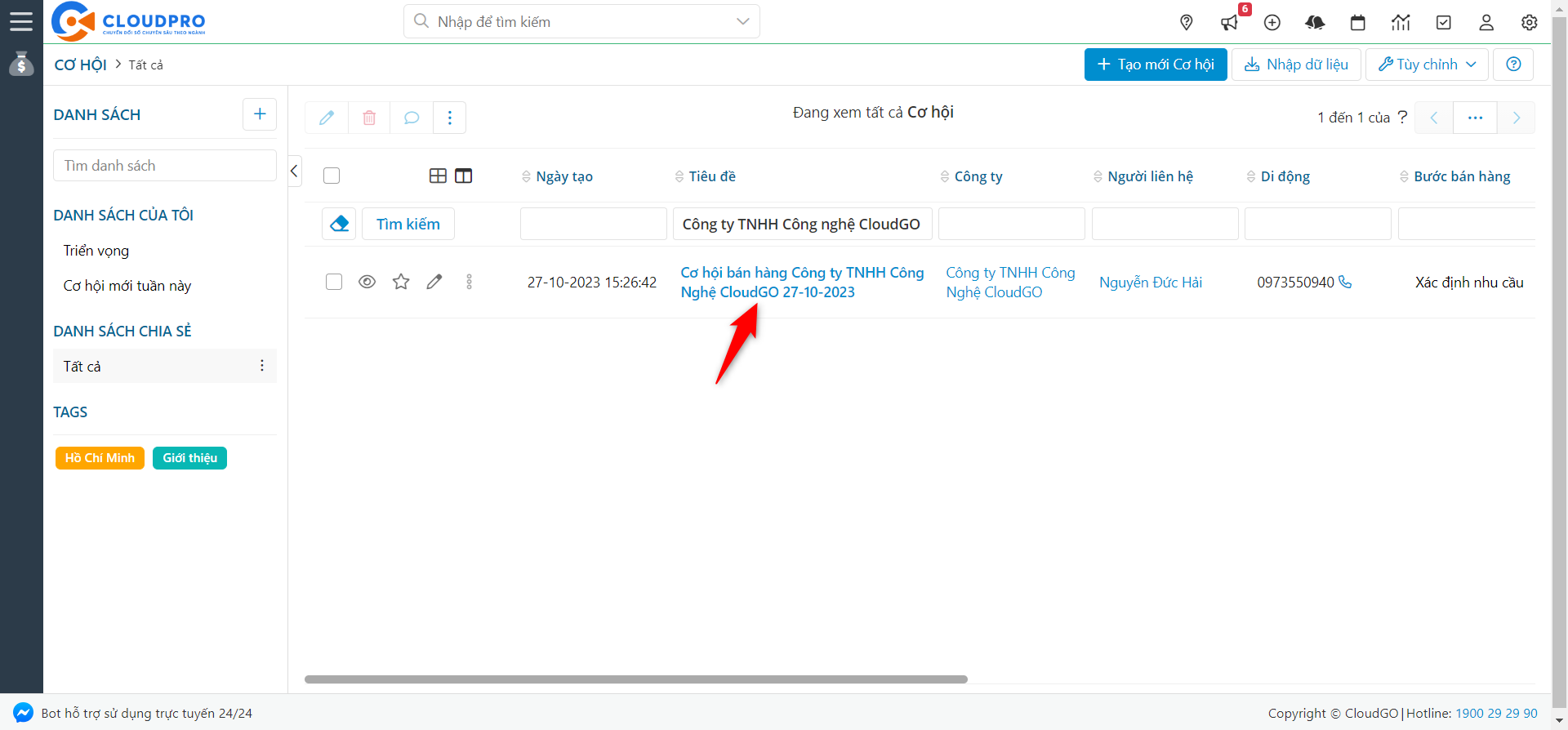Select the orange Hồ Chí Minh tag
The width and height of the screenshot is (1568, 730).
point(100,458)
